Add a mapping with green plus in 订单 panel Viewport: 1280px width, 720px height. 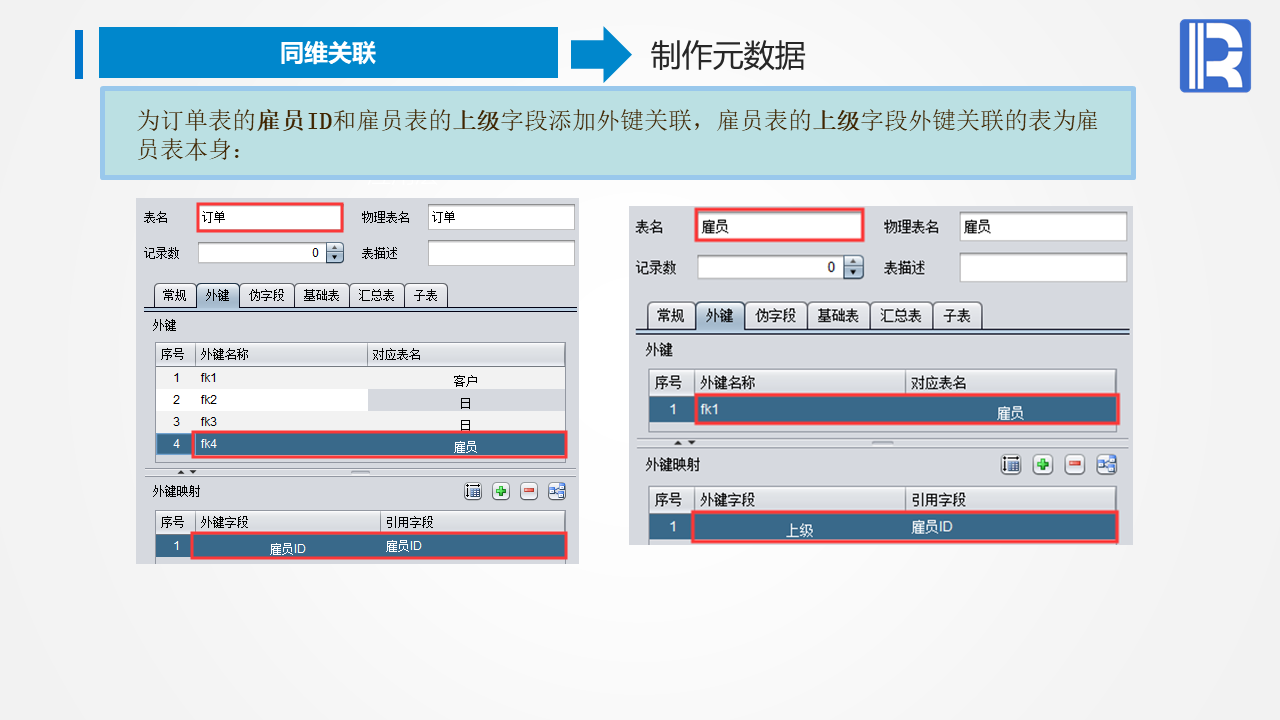pos(501,491)
